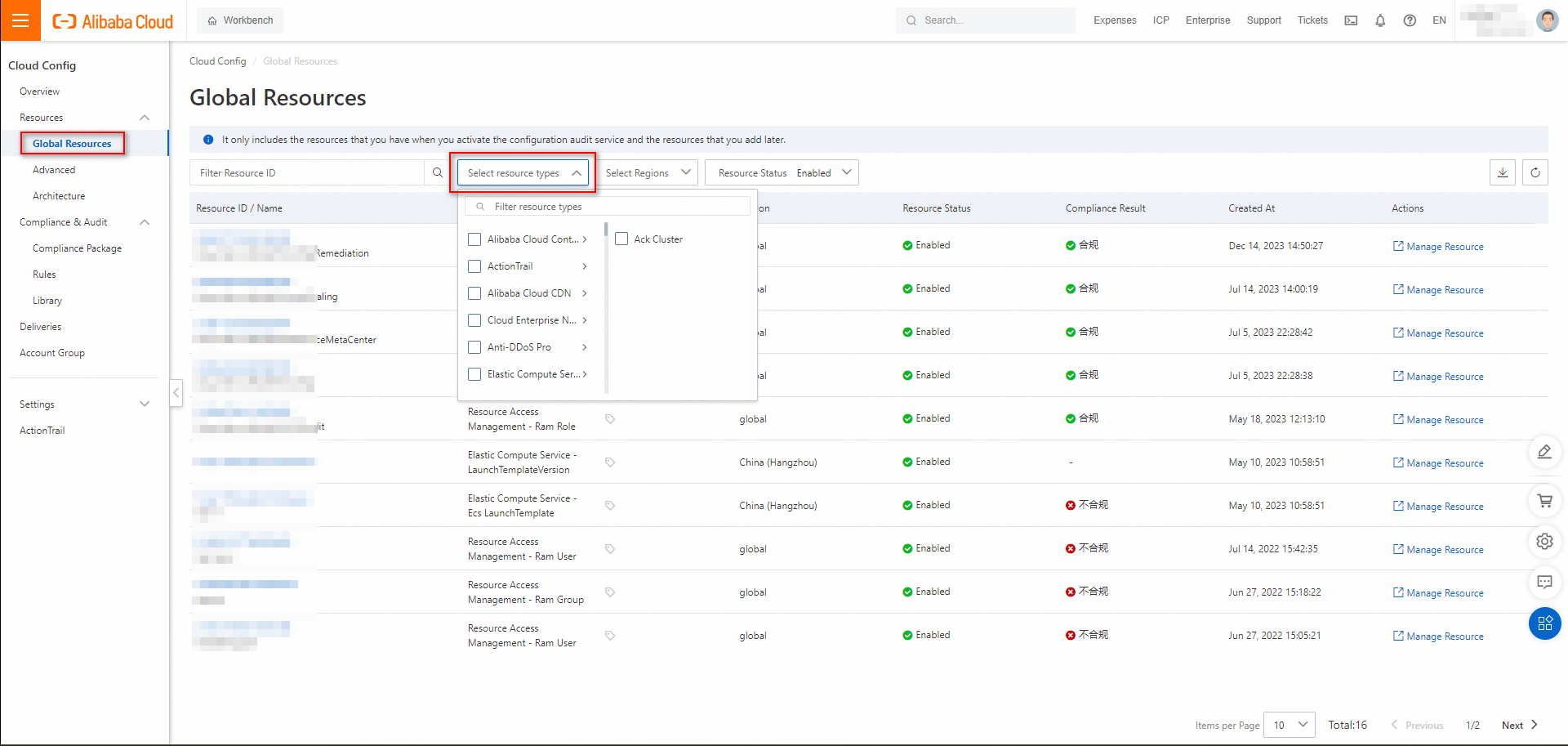The width and height of the screenshot is (1568, 746).
Task: Click the tag icon on Ecs LaunchTemplate row
Action: [x=610, y=506]
